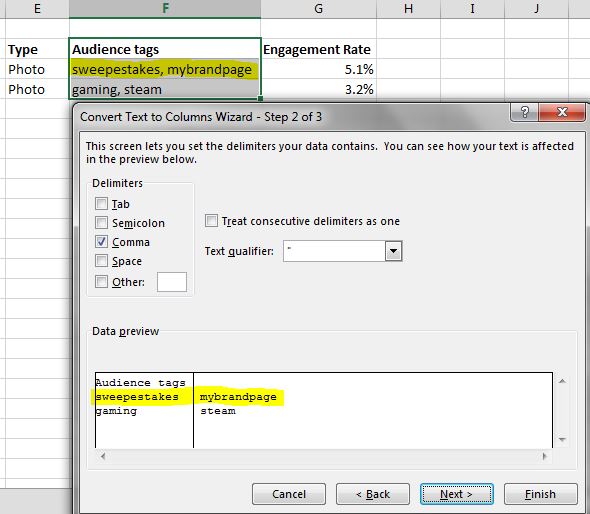Select the 3.2% engagement cell
590x514 pixels.
coord(319,89)
